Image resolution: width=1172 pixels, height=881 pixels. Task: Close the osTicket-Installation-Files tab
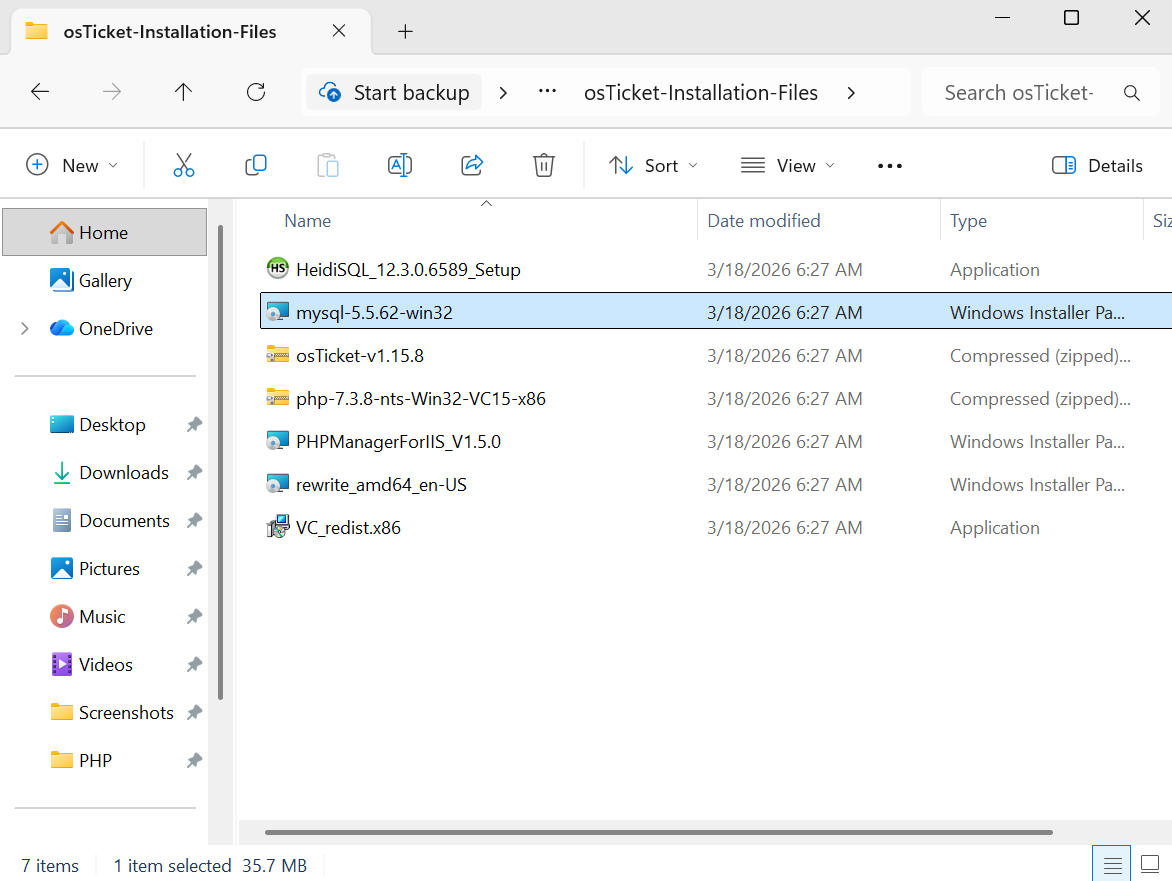pos(339,31)
